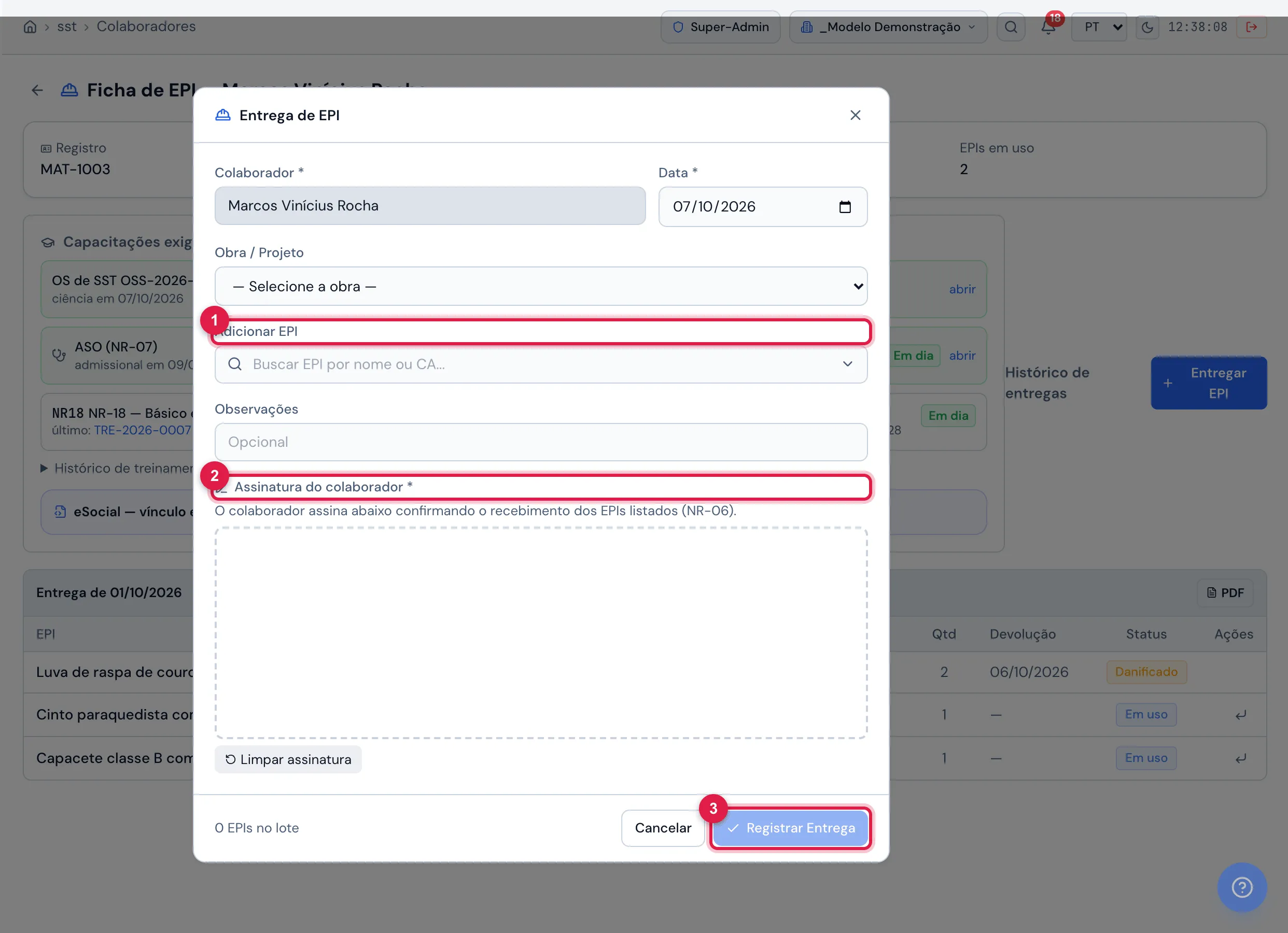Go to the sst breadcrumb
This screenshot has height=933, width=1288.
point(66,26)
